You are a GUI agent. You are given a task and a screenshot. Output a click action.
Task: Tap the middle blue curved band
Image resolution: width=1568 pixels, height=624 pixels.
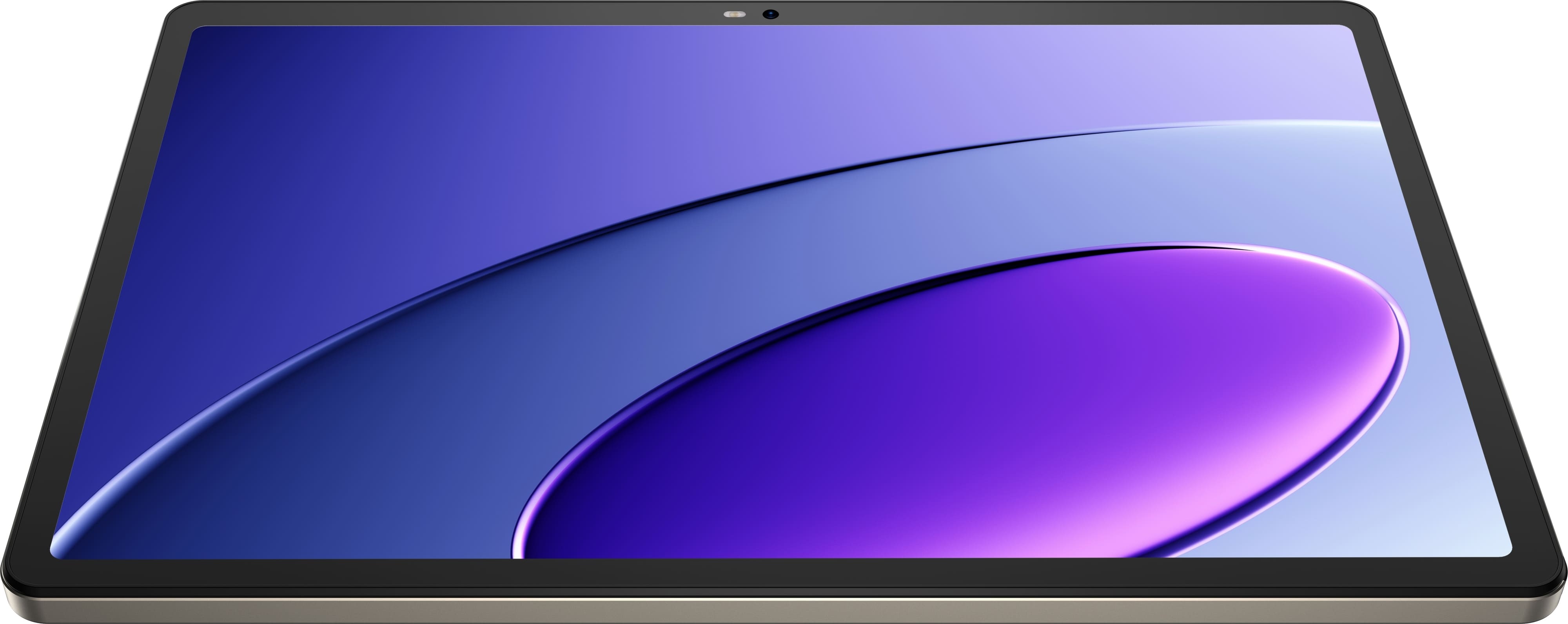(609, 341)
